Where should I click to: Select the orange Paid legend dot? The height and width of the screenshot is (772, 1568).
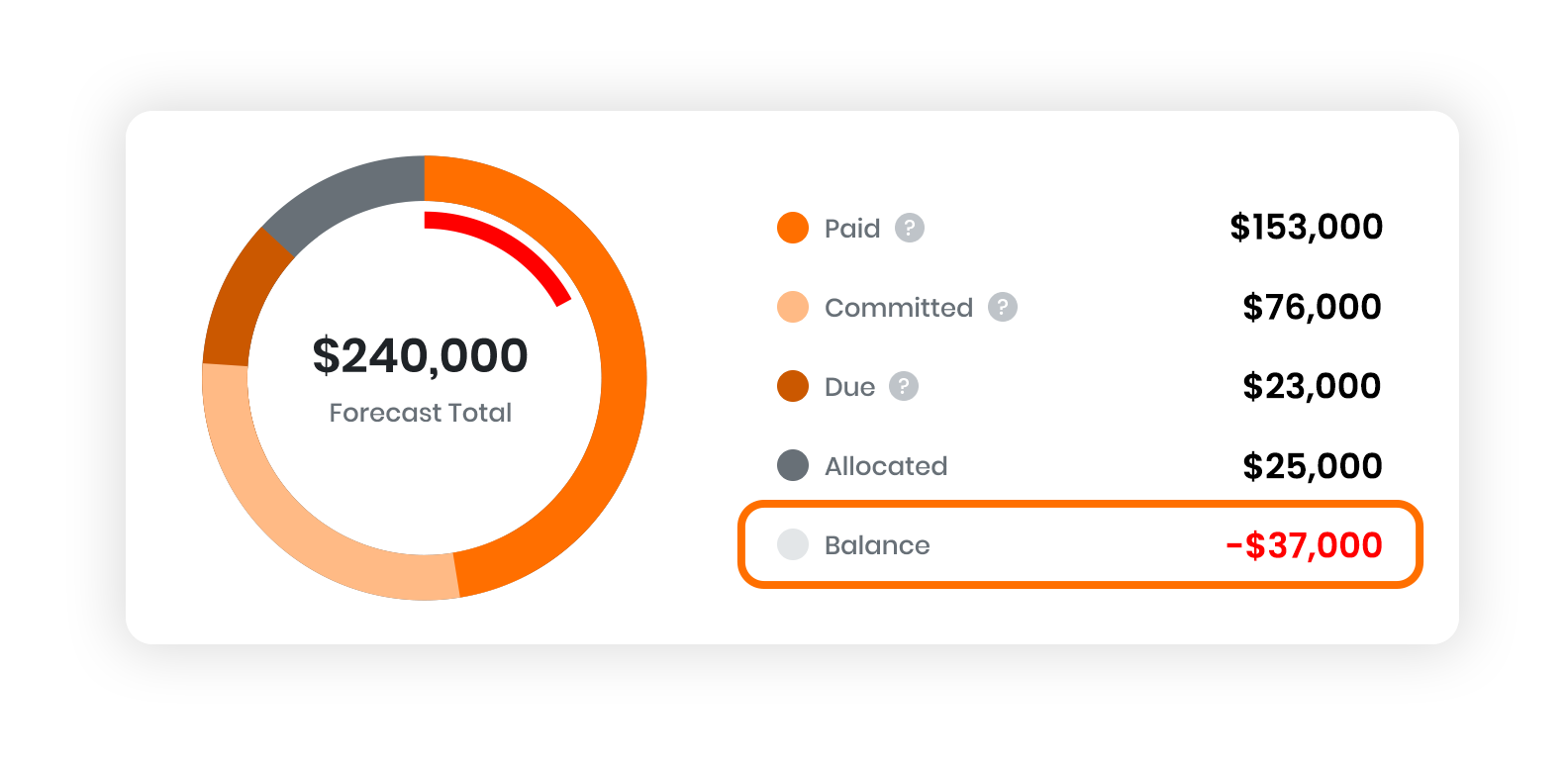click(793, 228)
